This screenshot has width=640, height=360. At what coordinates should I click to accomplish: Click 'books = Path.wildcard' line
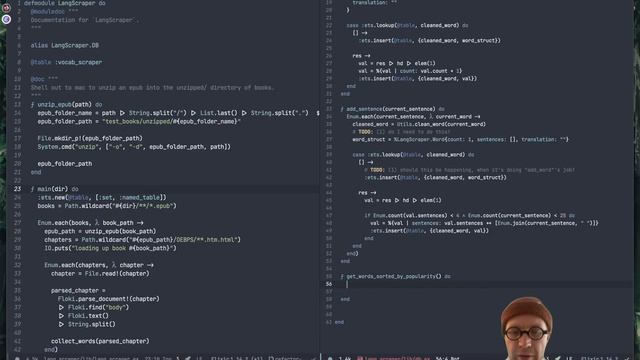pos(107,206)
